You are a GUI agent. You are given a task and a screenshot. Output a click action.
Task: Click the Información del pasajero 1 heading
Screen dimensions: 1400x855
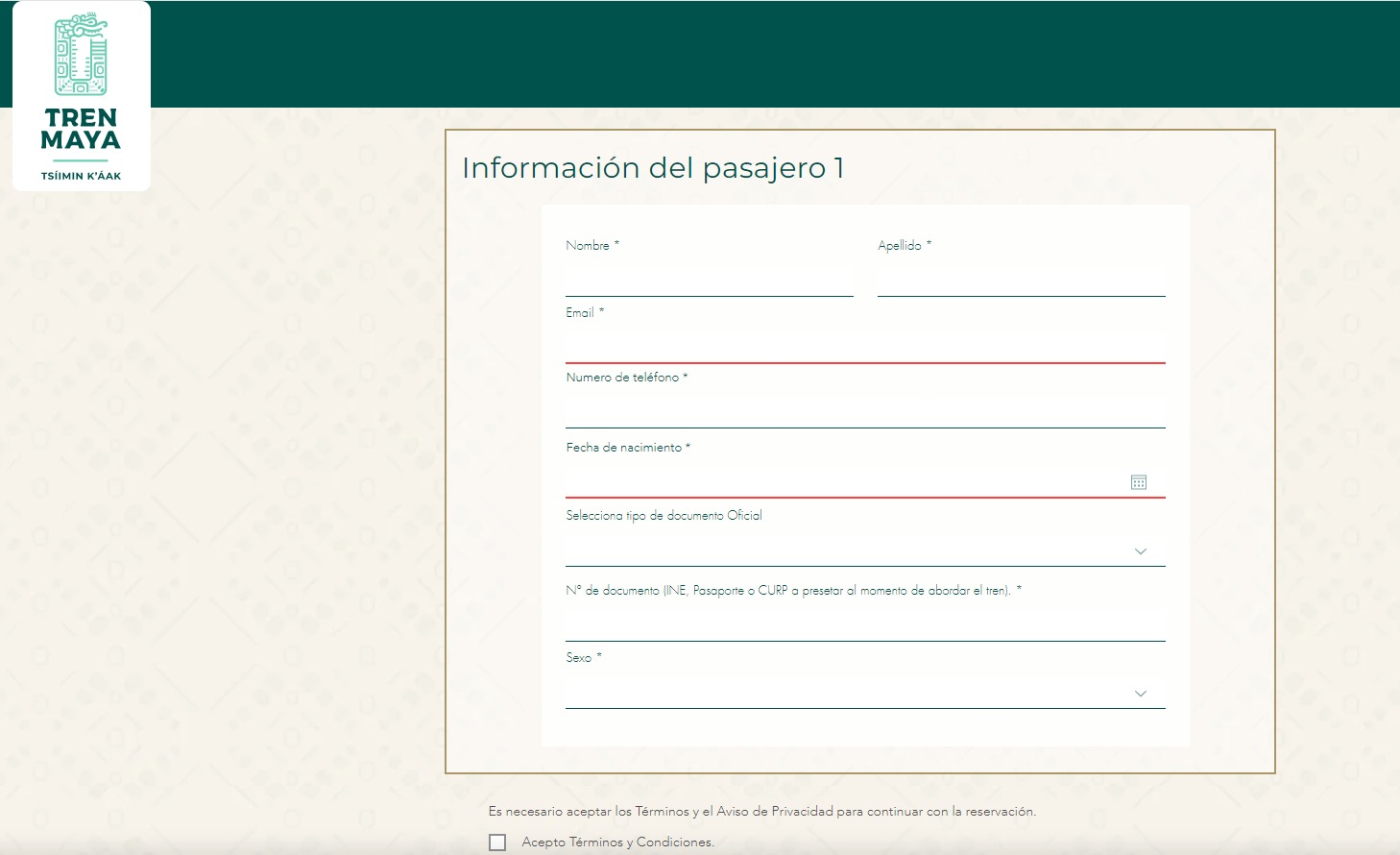click(653, 168)
